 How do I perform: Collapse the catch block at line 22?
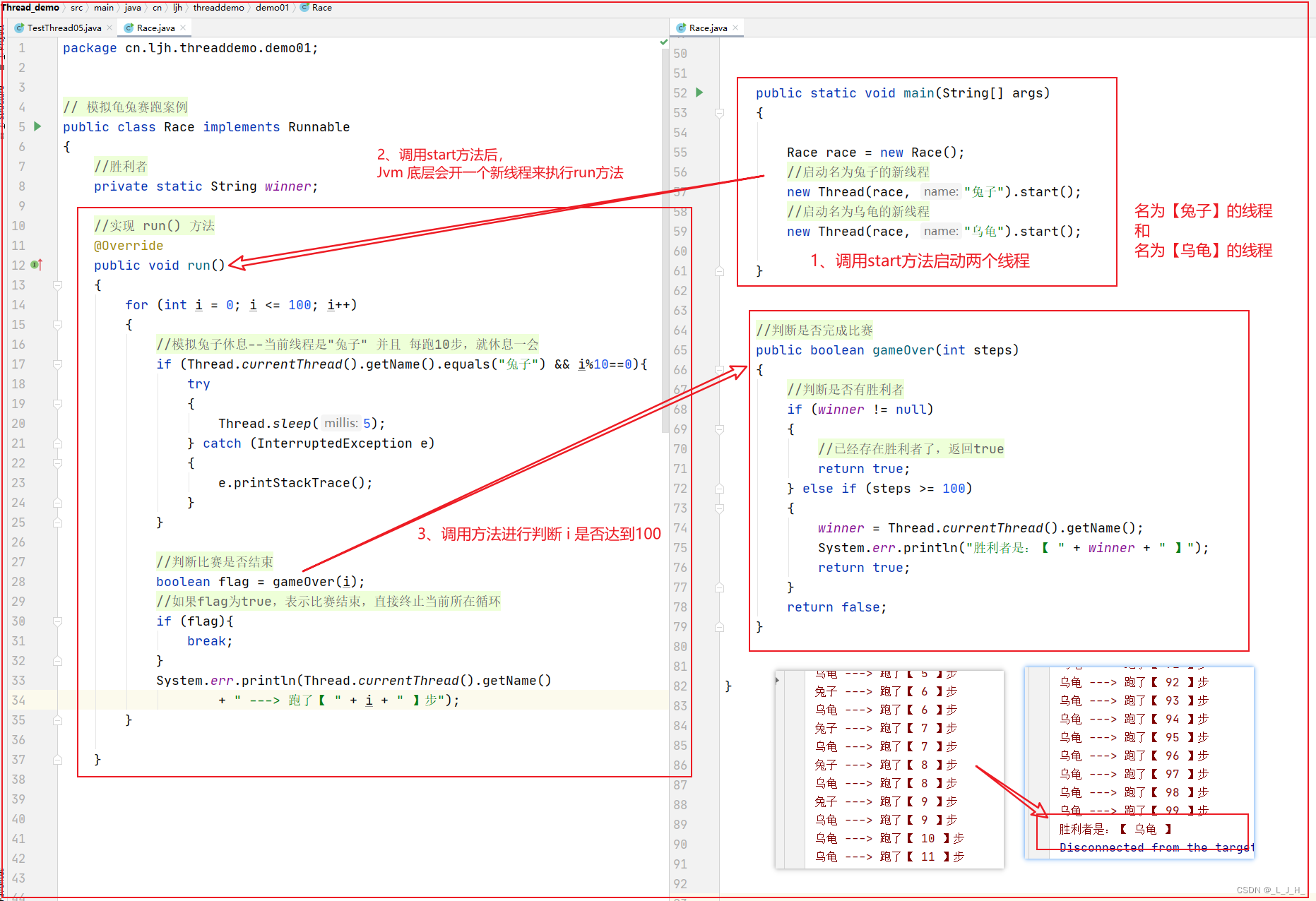tap(58, 463)
